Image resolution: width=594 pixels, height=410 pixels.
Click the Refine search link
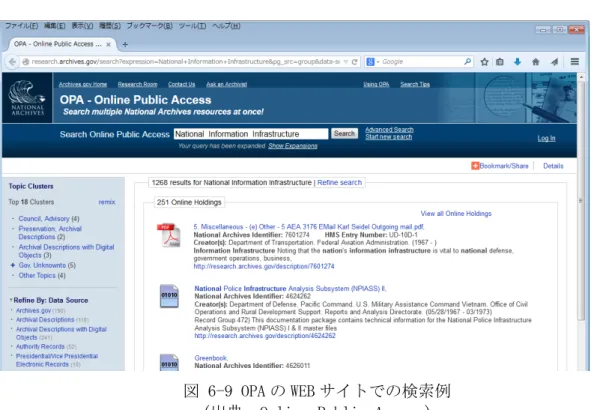[x=339, y=183]
